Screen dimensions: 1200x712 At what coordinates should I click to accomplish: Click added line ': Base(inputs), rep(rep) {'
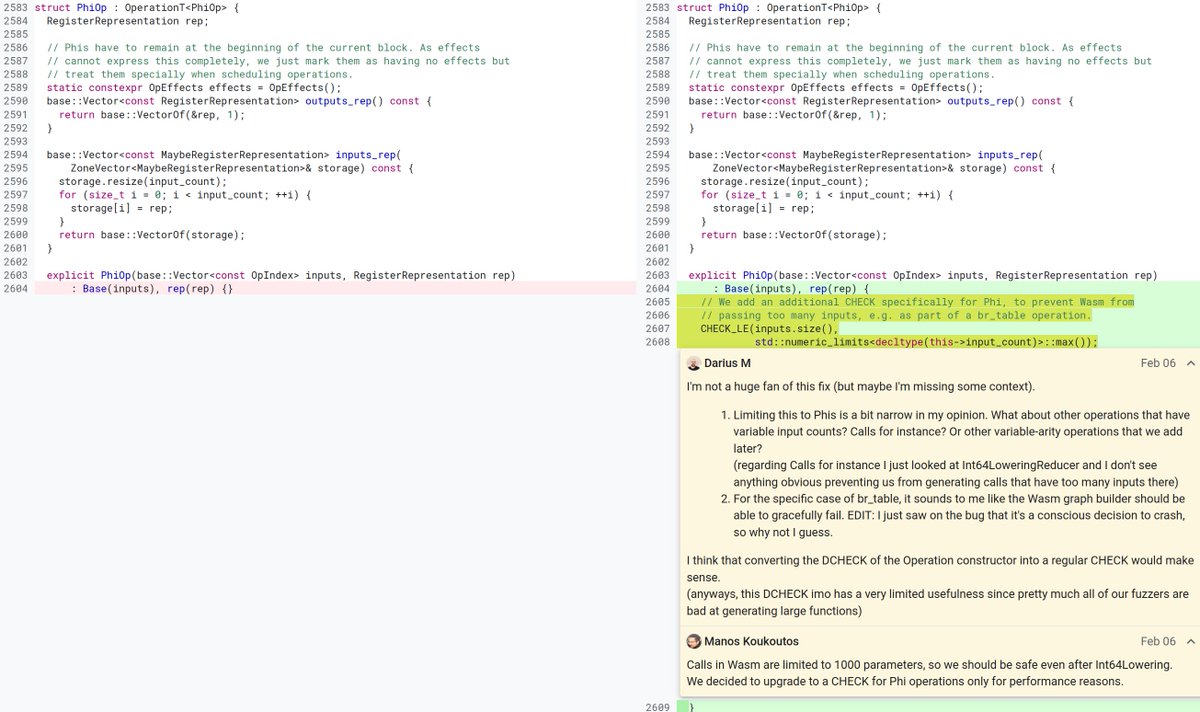[791, 288]
